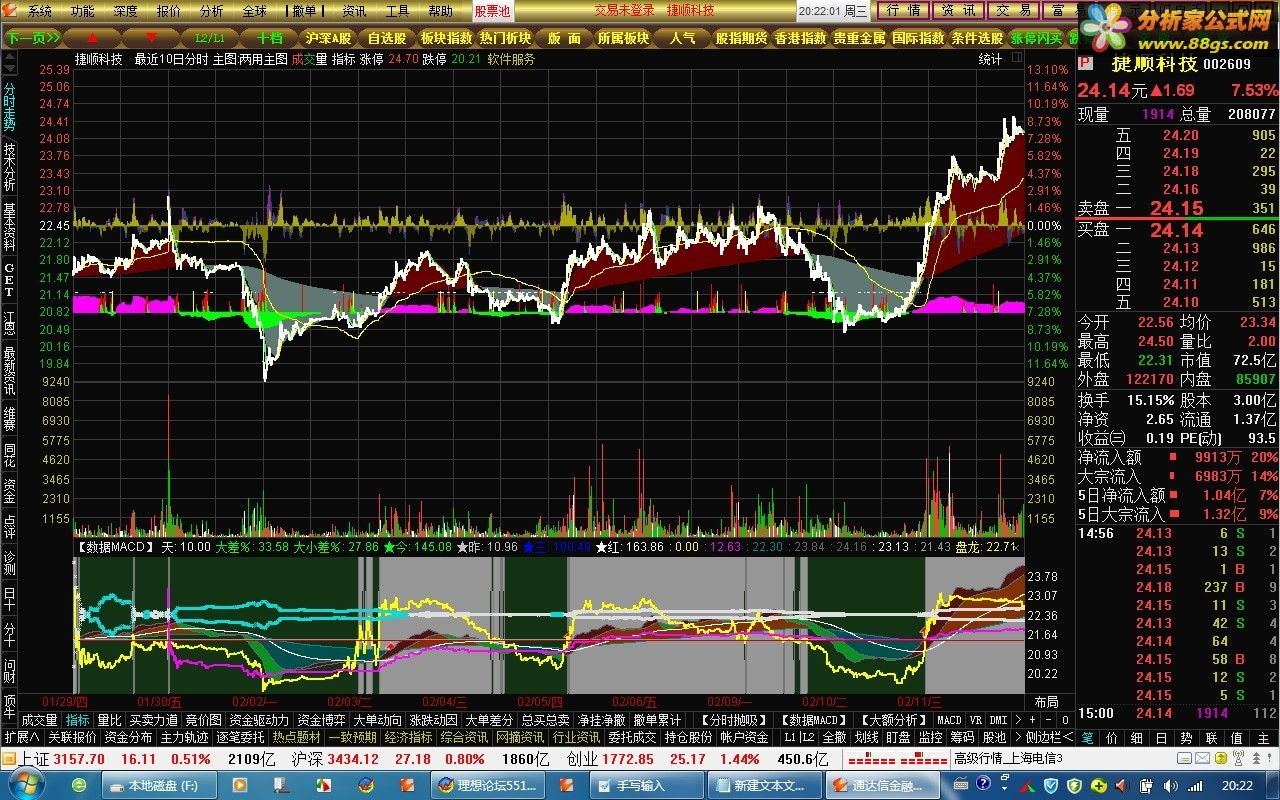The width and height of the screenshot is (1280, 800).
Task: Select the 成交量 indicator tab
Action: click(40, 719)
